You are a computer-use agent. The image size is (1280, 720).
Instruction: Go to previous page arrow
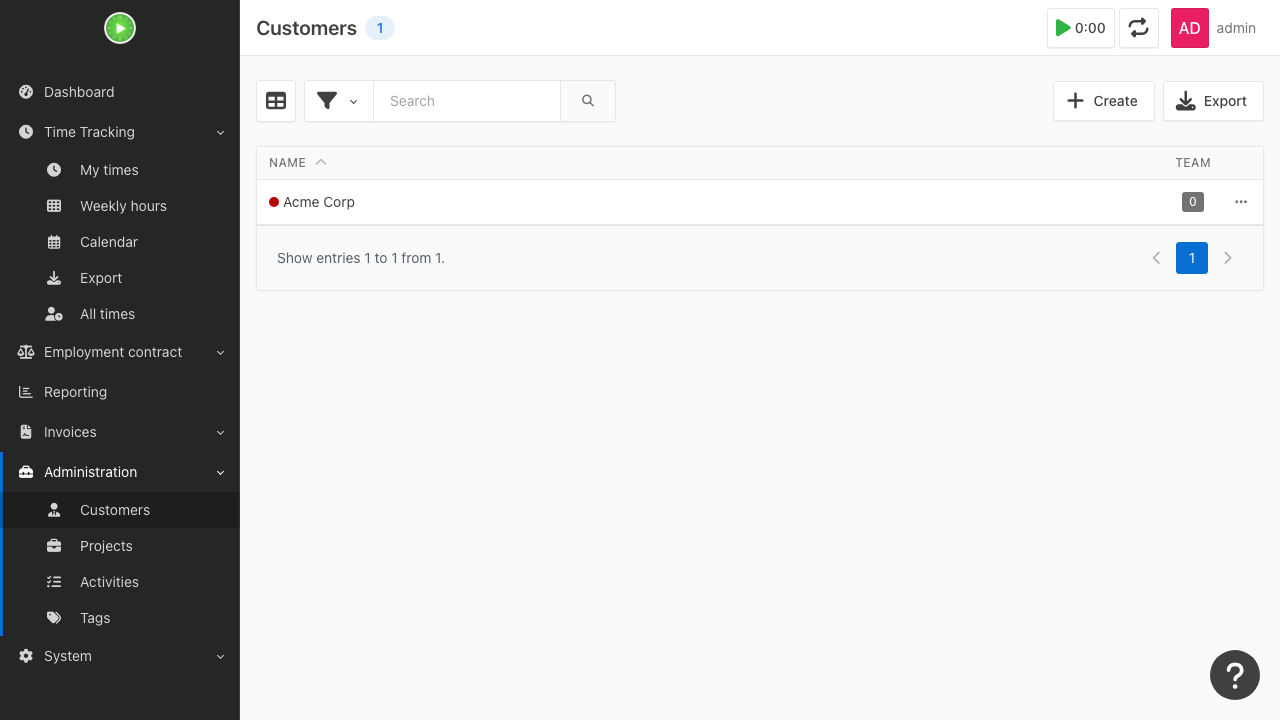[x=1156, y=258]
